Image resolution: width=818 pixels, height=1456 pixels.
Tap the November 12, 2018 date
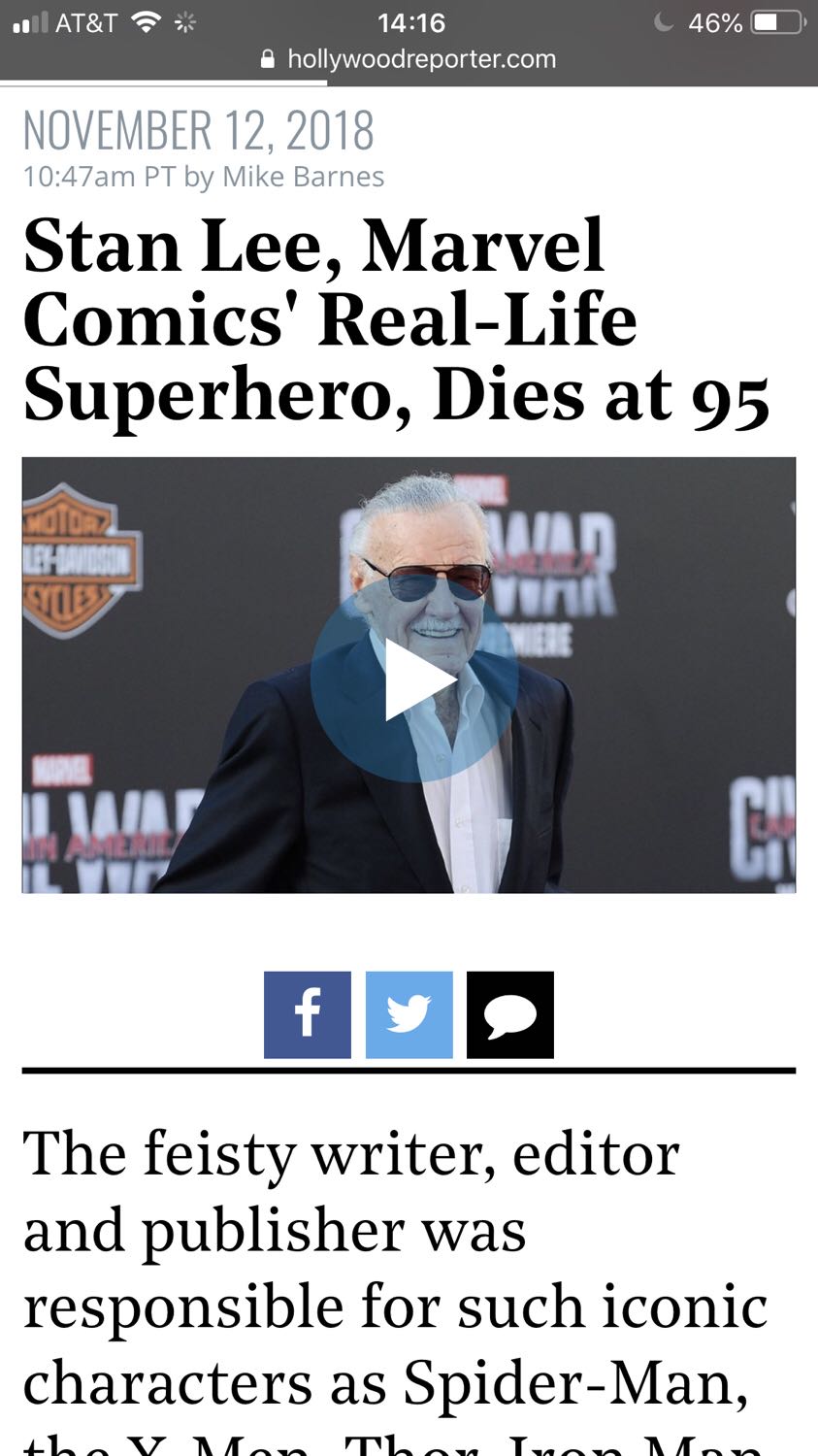click(198, 130)
